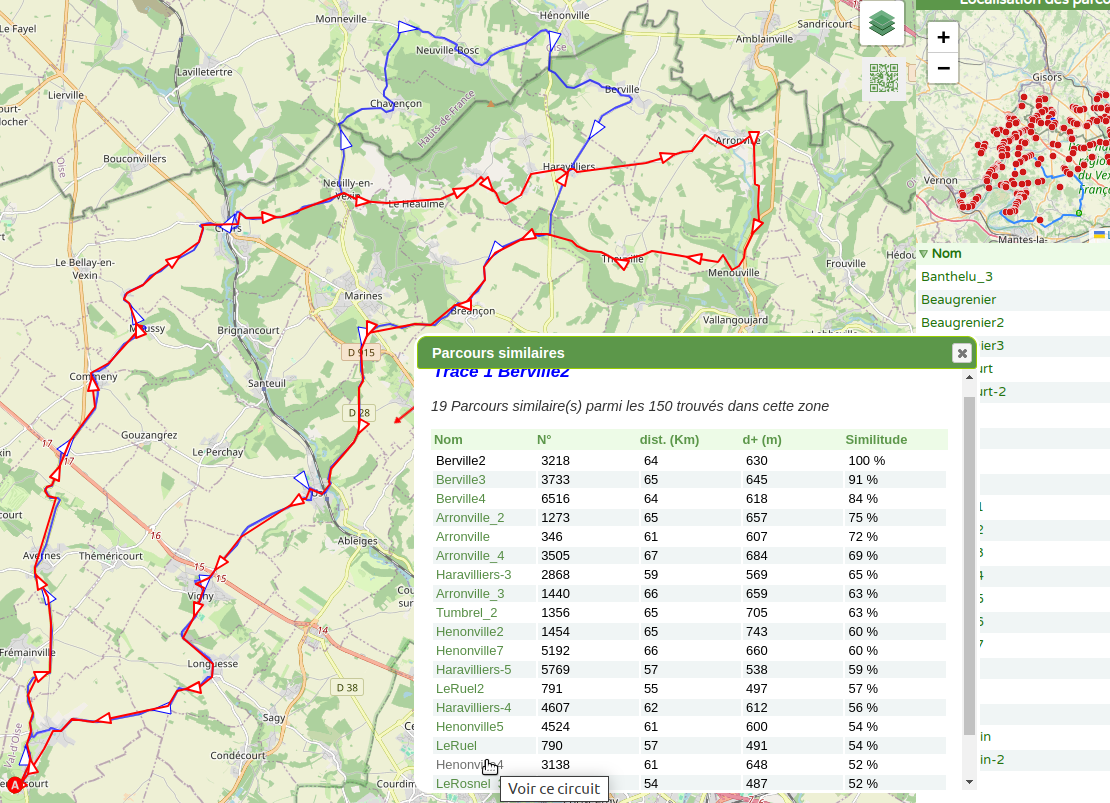Zoom in on the overview map
1110x803 pixels.
(942, 38)
